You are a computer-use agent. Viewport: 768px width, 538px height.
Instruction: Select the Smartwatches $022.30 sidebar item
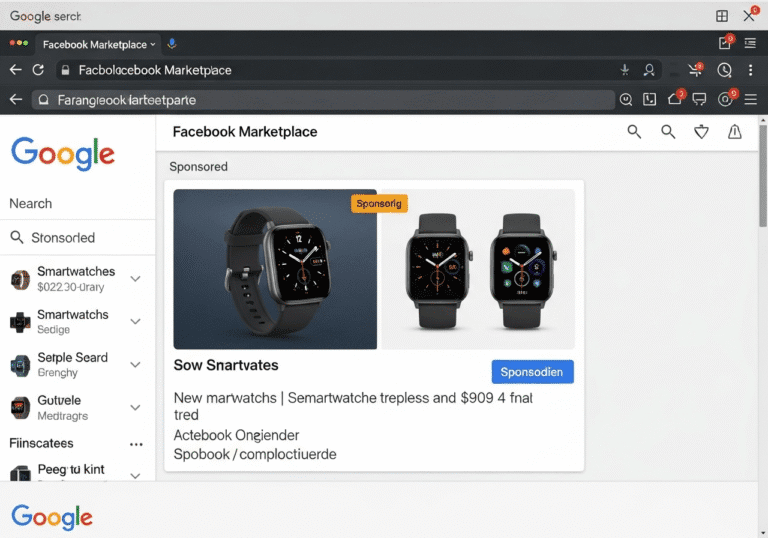click(76, 278)
